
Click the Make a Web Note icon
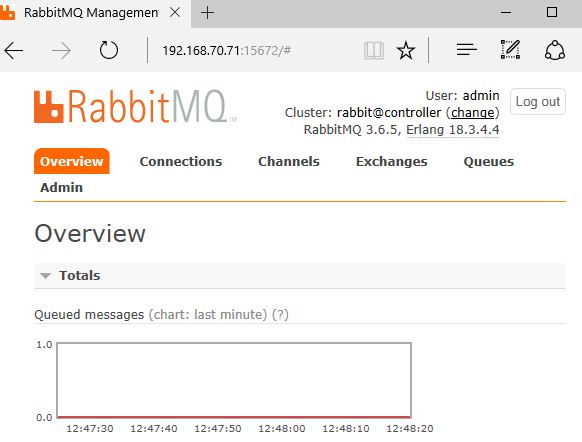coord(510,50)
